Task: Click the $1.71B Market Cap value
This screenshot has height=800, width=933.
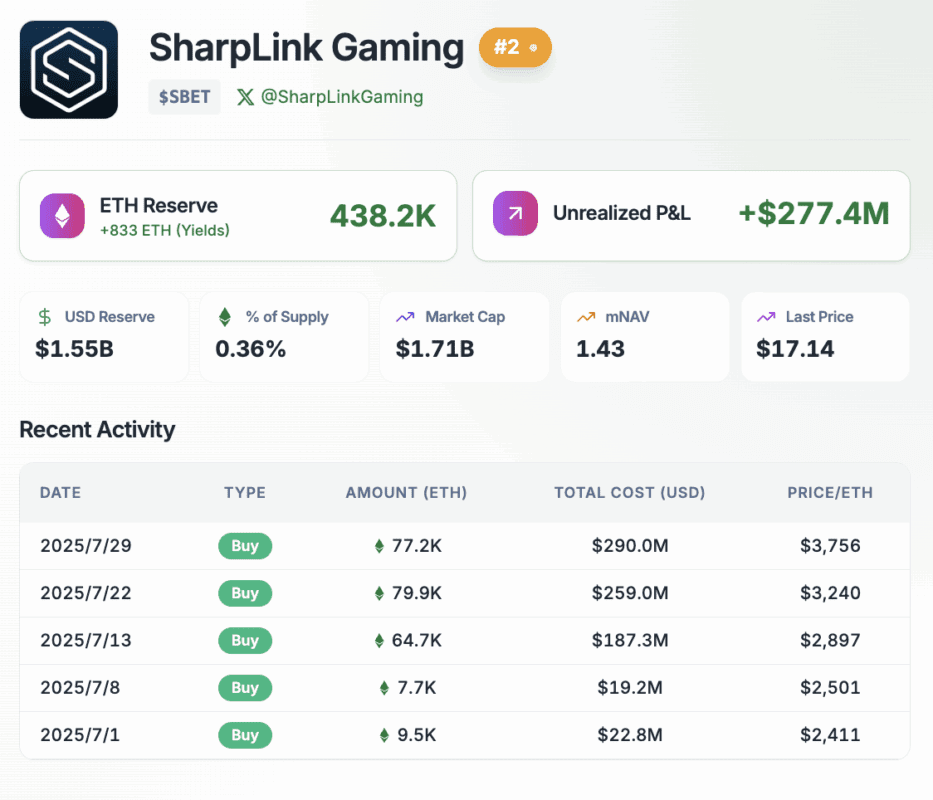Action: click(x=435, y=349)
